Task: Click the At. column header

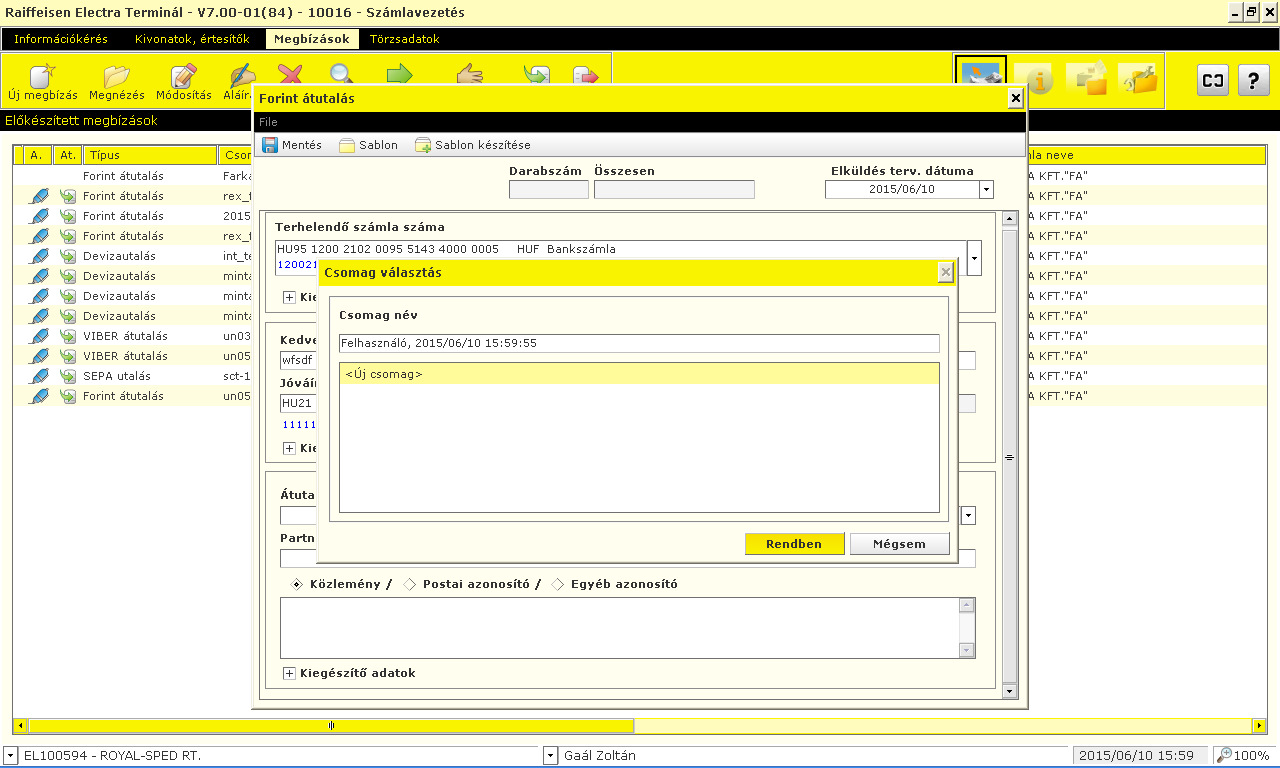Action: 67,155
